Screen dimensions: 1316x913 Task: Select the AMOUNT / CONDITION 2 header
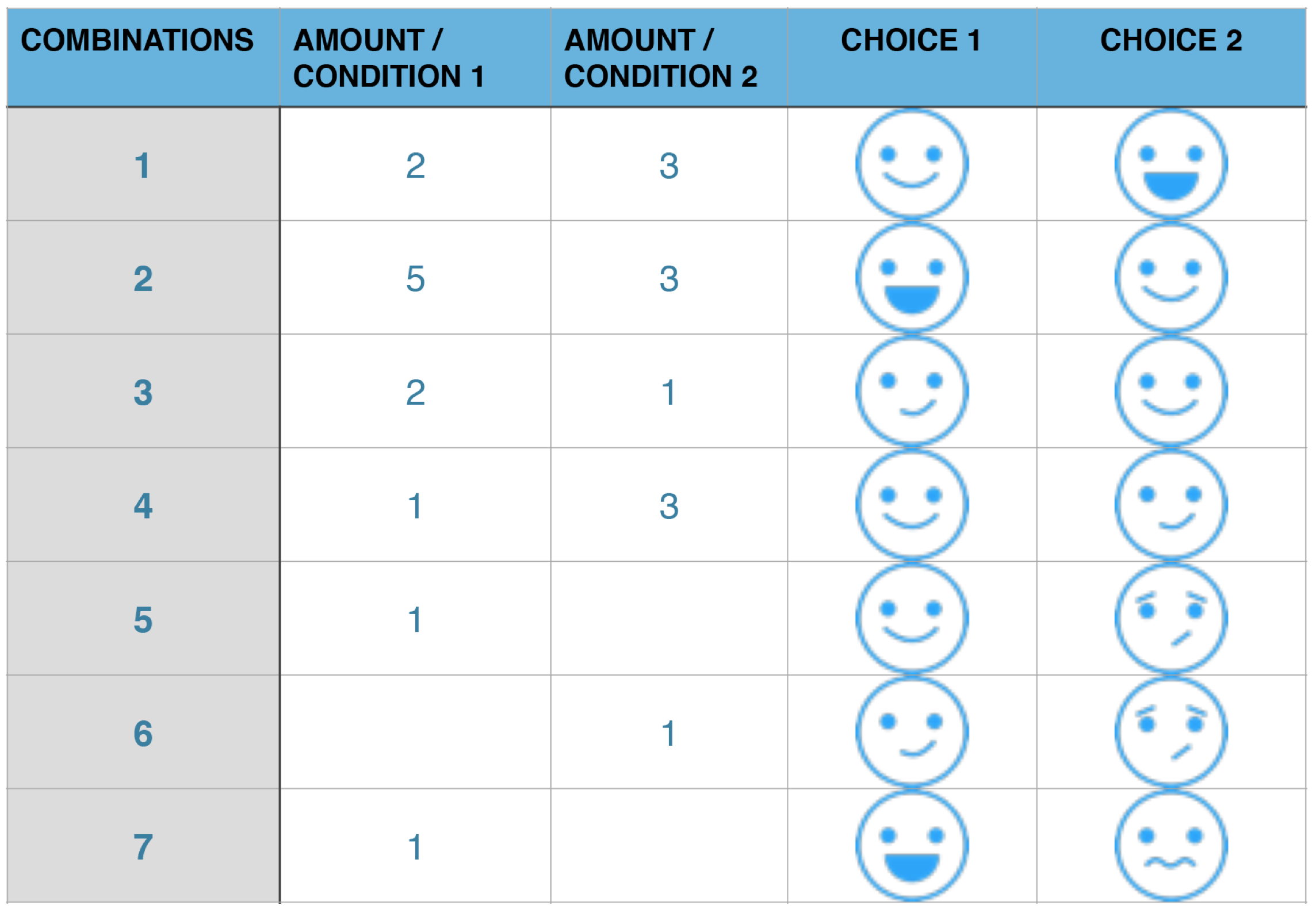[x=660, y=57]
